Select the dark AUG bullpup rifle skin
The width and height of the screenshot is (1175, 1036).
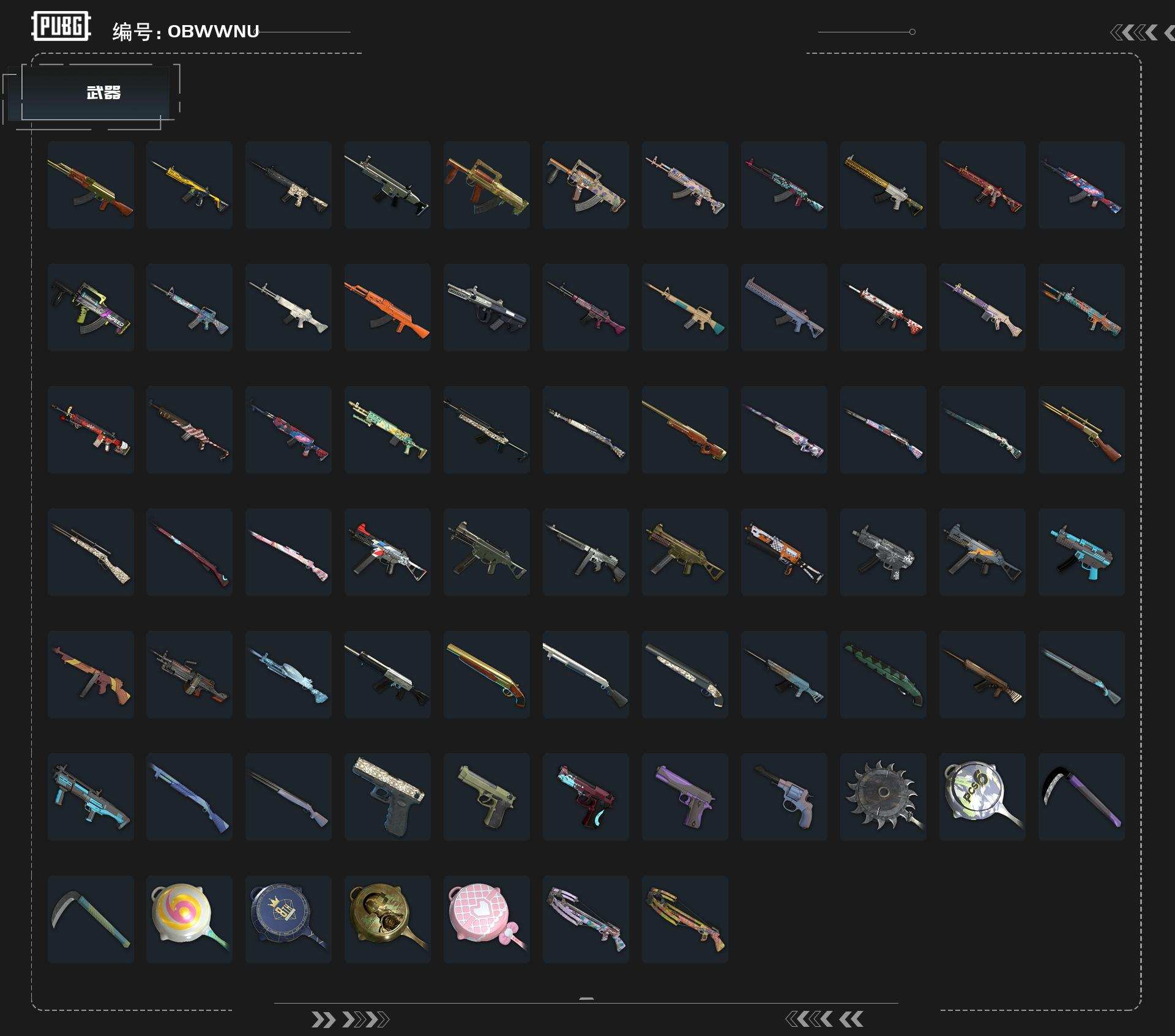click(x=487, y=307)
